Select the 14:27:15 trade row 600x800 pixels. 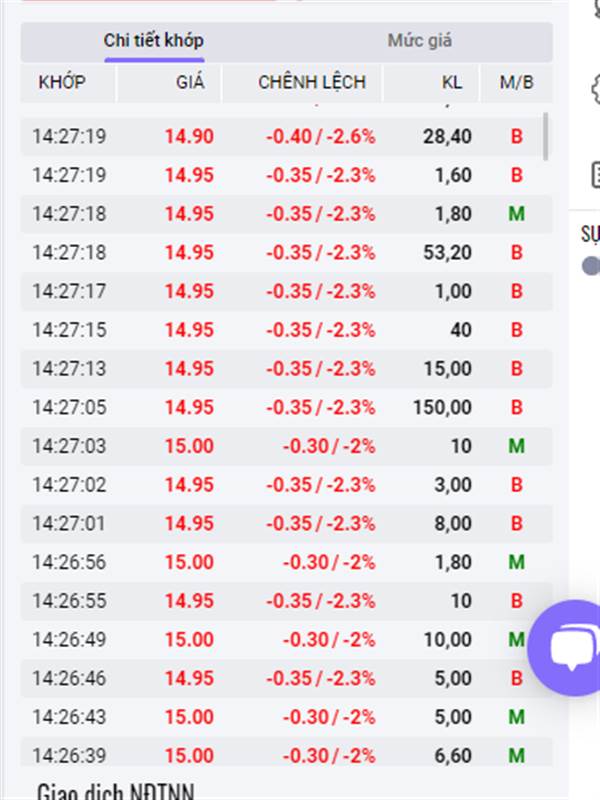pyautogui.click(x=286, y=330)
